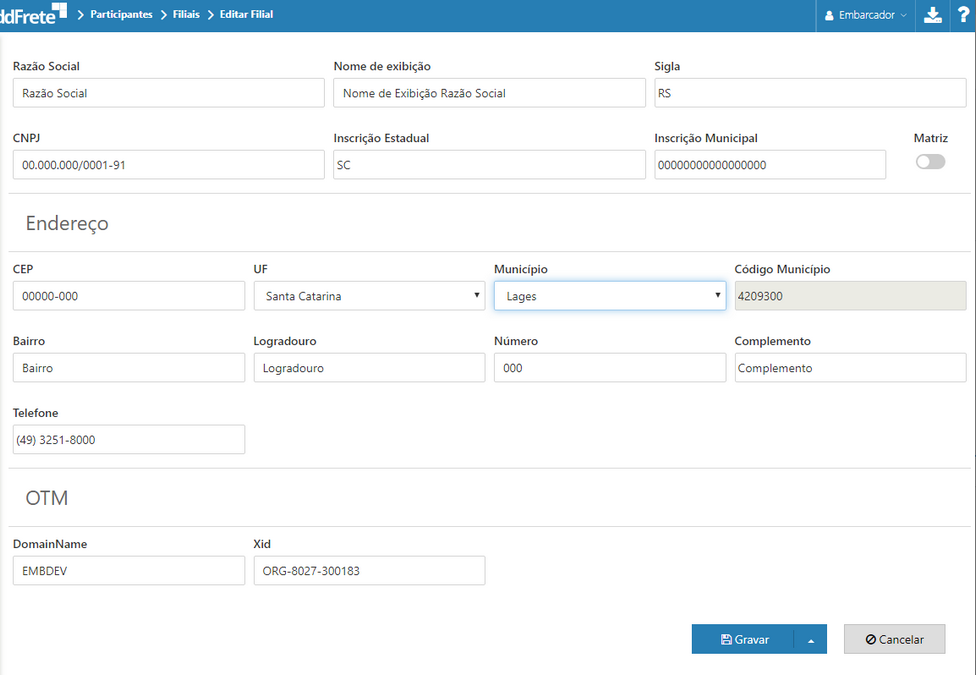
Task: Open help via question mark icon
Action: tap(963, 15)
